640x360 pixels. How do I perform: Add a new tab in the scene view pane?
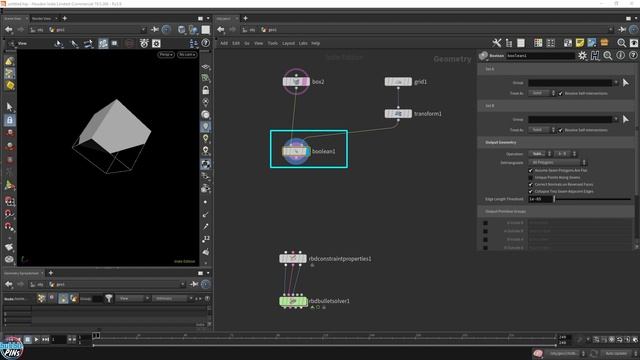pyautogui.click(x=64, y=18)
